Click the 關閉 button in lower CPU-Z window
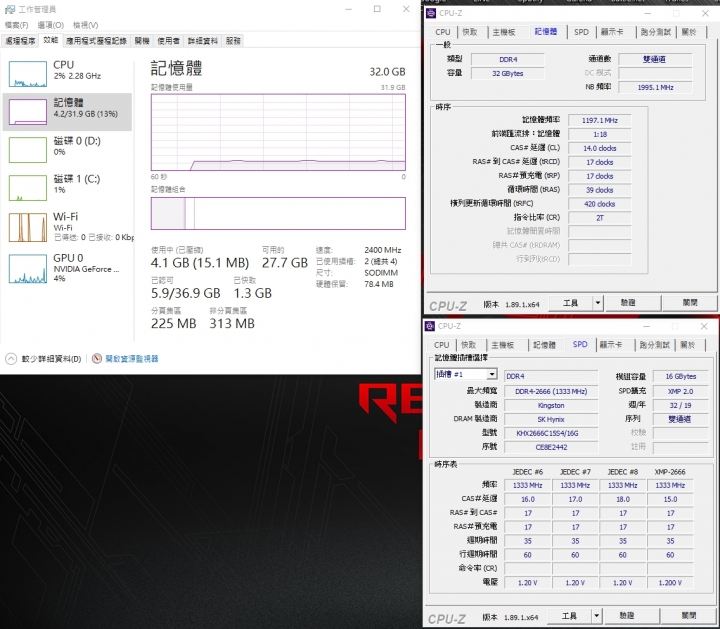The height and width of the screenshot is (629, 720). point(689,616)
